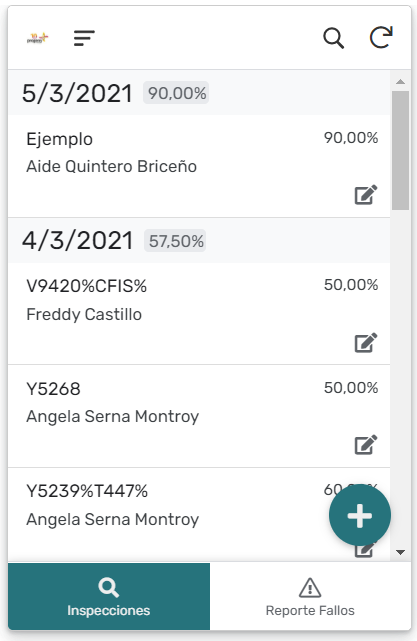Add a new inspection with plus button
417x641 pixels.
(x=360, y=515)
